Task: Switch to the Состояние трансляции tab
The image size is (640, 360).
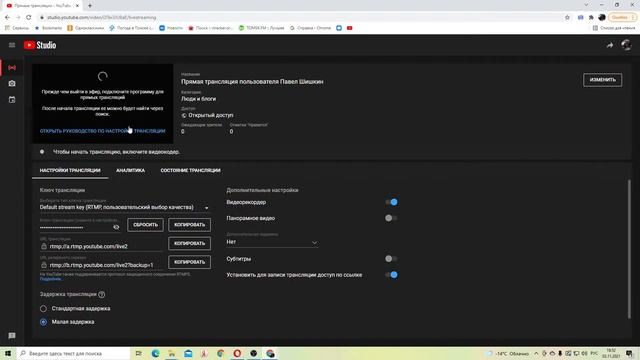Action: click(190, 170)
